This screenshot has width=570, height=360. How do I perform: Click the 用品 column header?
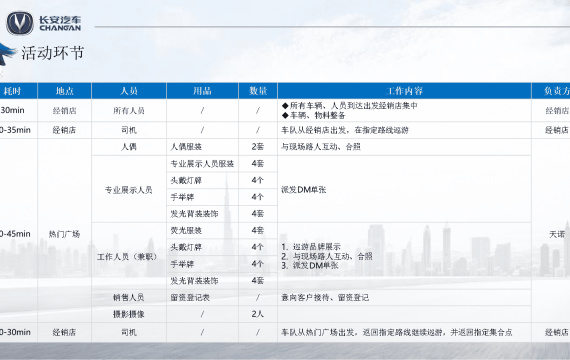pyautogui.click(x=202, y=91)
